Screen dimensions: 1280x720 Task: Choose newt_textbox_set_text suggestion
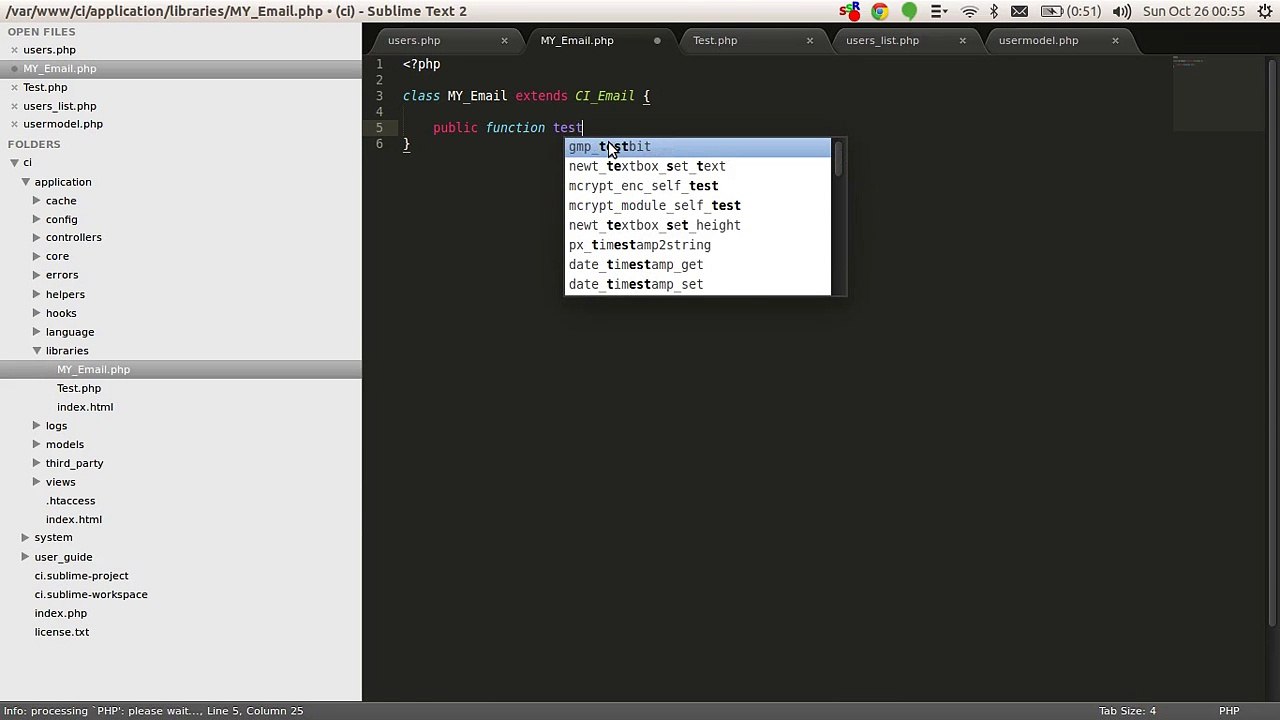tap(698, 167)
